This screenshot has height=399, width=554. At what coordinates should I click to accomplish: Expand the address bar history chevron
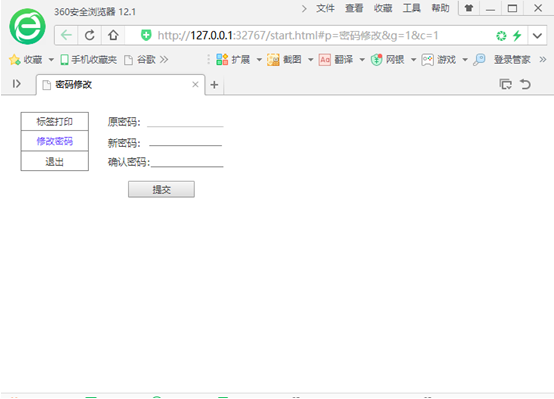537,36
